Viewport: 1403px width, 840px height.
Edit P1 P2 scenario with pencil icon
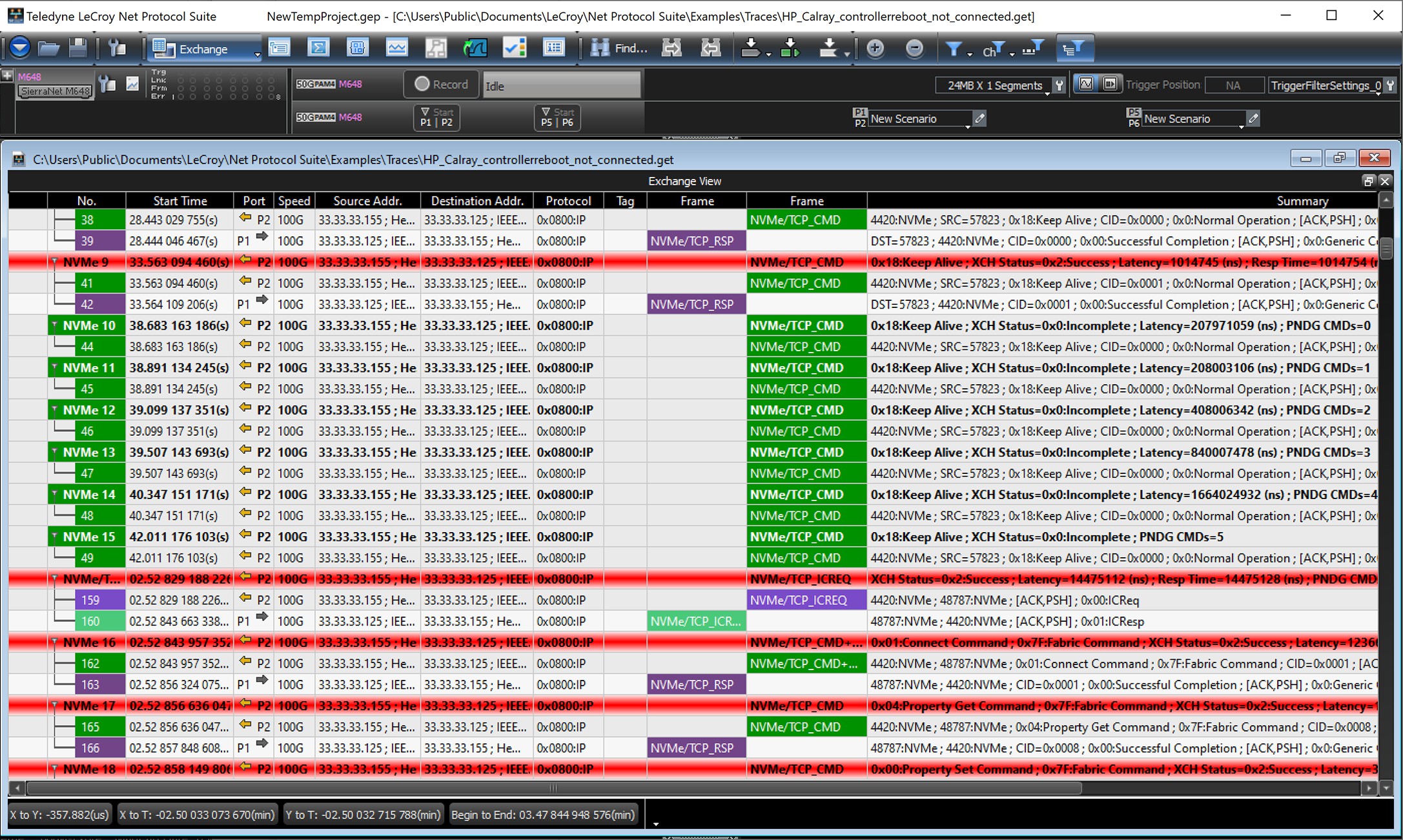tap(979, 118)
